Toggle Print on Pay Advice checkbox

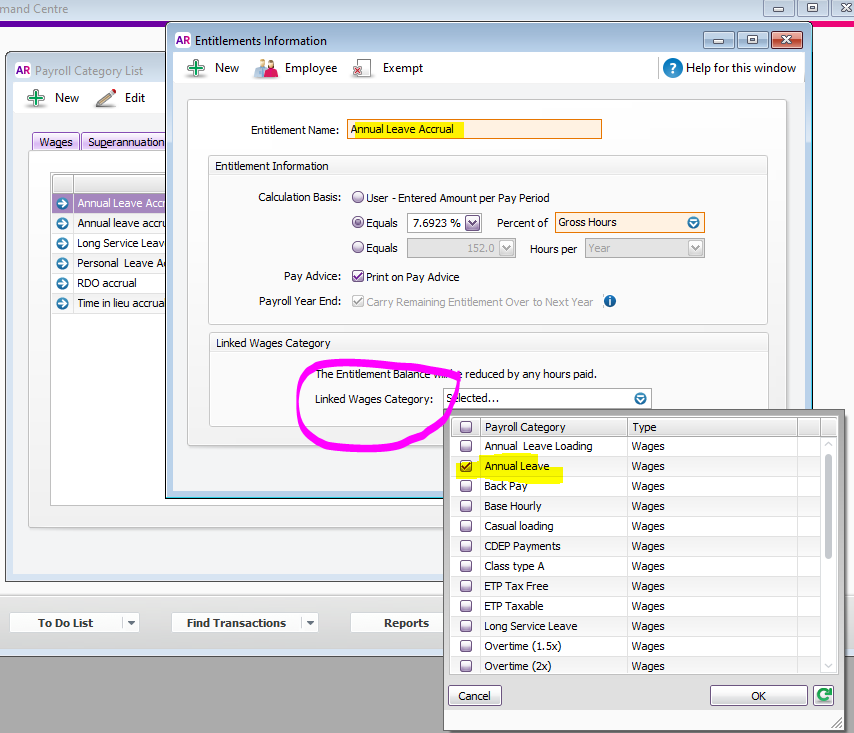click(x=358, y=276)
